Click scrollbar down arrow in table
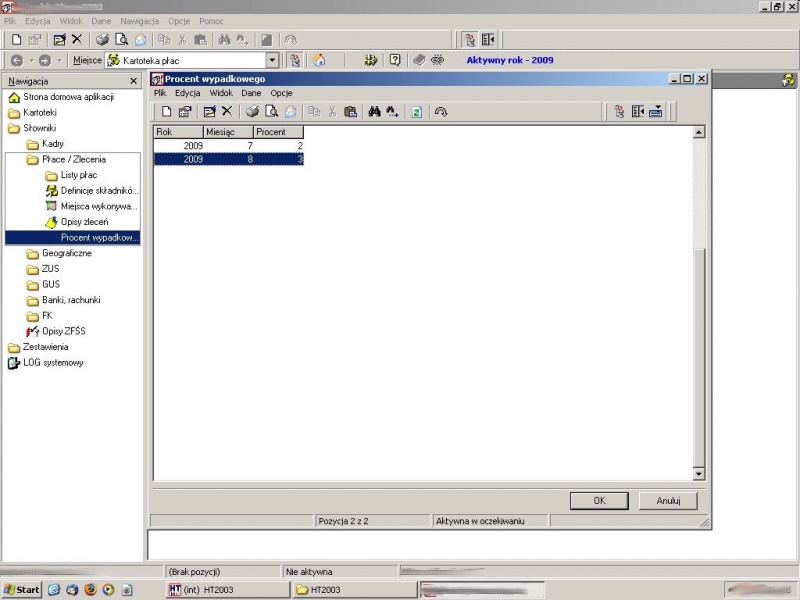Image resolution: width=800 pixels, height=600 pixels. pyautogui.click(x=699, y=474)
